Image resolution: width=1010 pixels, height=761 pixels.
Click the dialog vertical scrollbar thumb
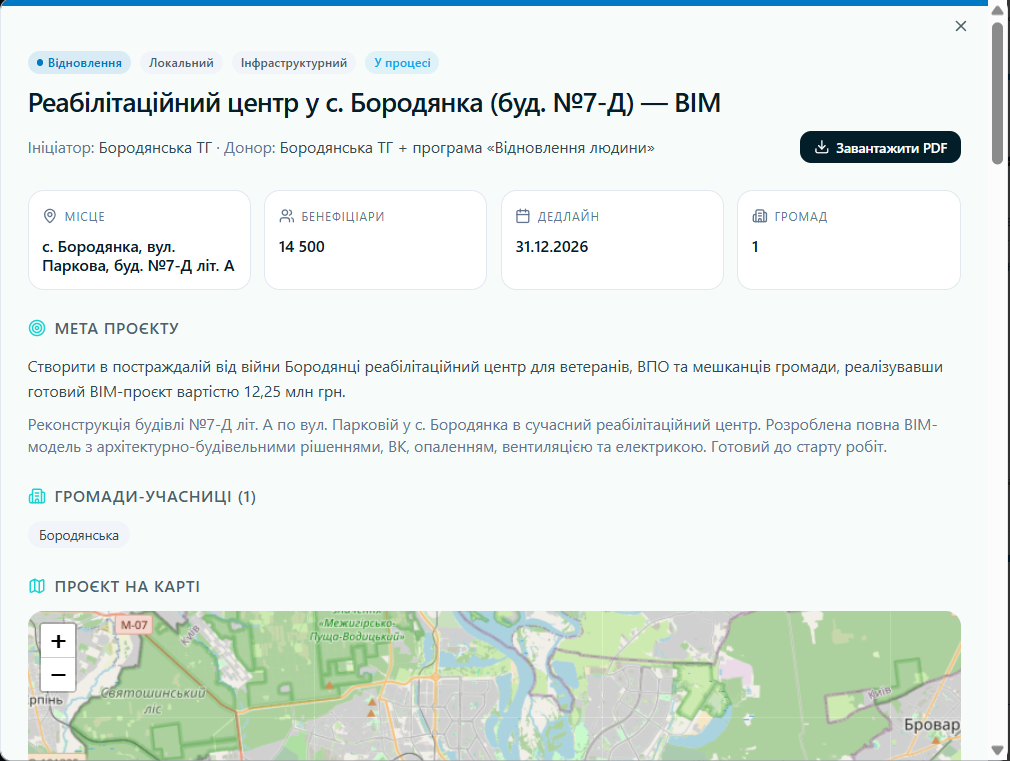coord(997,93)
